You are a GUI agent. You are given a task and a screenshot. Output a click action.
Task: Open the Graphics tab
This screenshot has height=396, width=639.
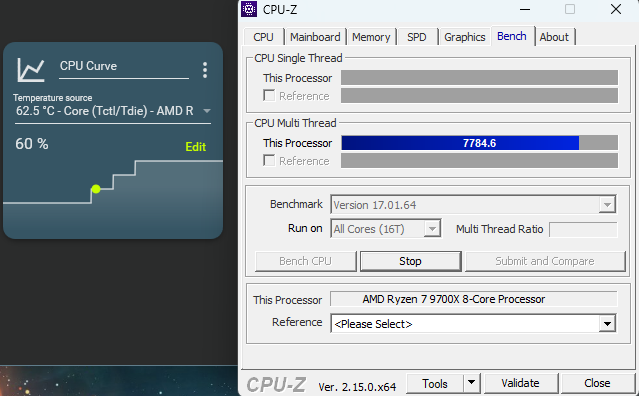tap(465, 37)
